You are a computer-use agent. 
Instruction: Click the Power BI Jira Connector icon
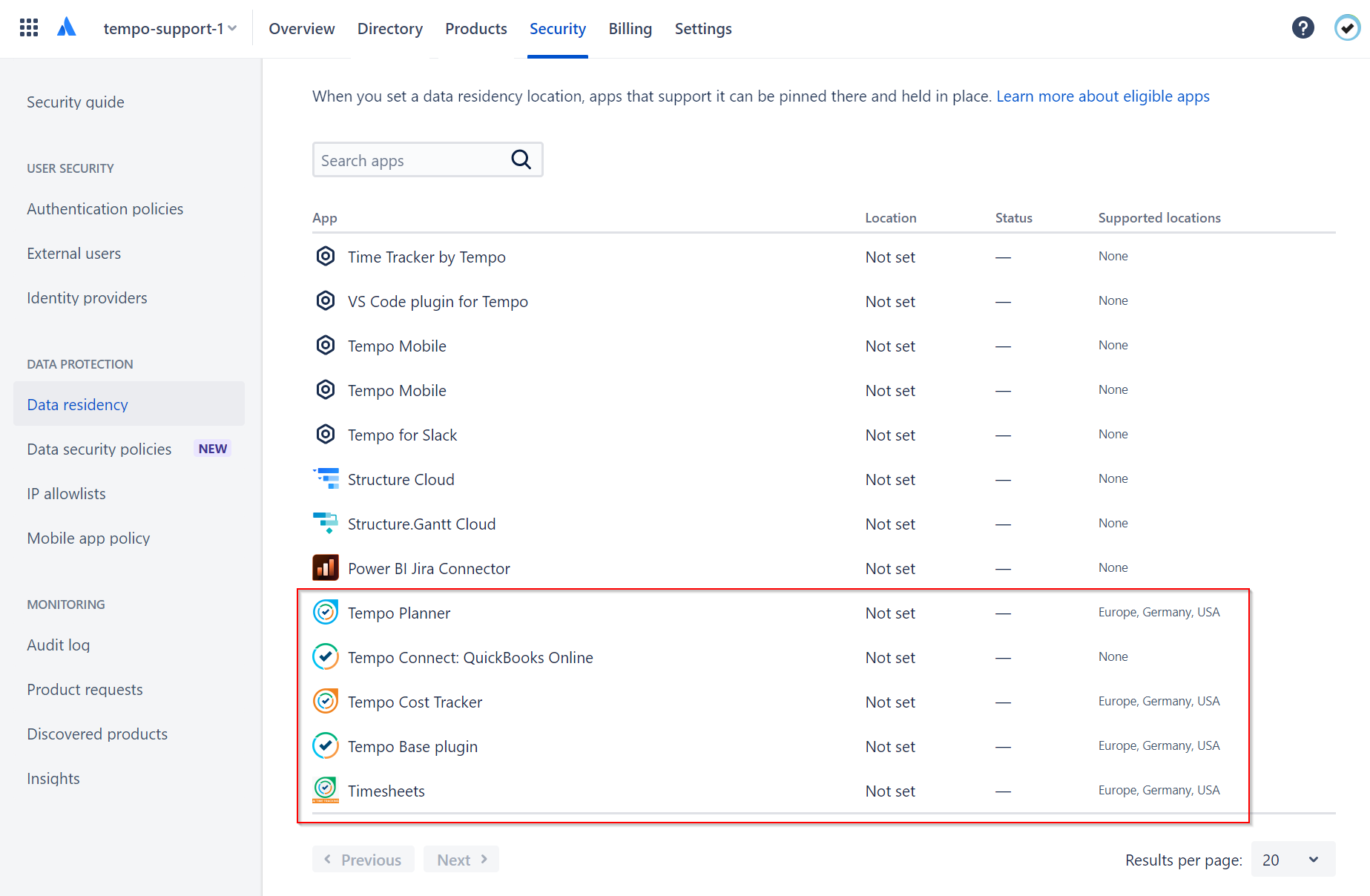coord(326,568)
